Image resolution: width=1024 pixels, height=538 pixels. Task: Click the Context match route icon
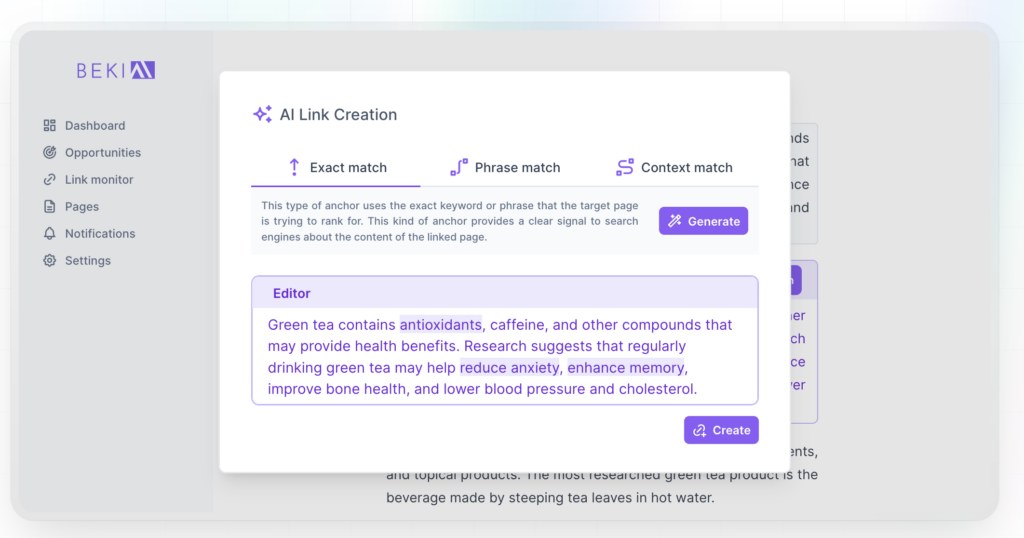pos(625,167)
